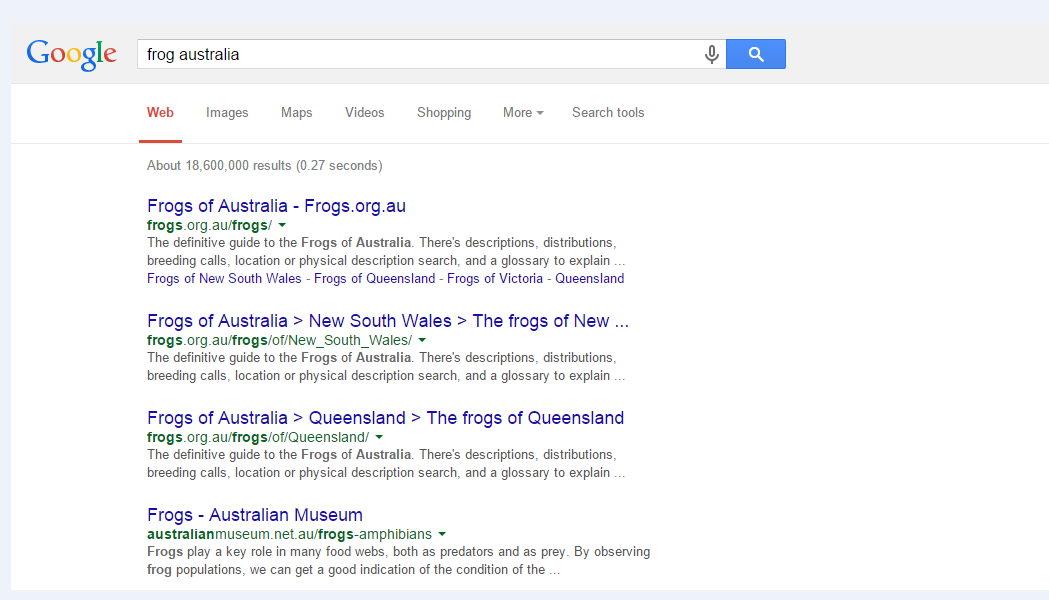Open 'Frogs of Victoria' sitelink
This screenshot has width=1049, height=600.
495,278
